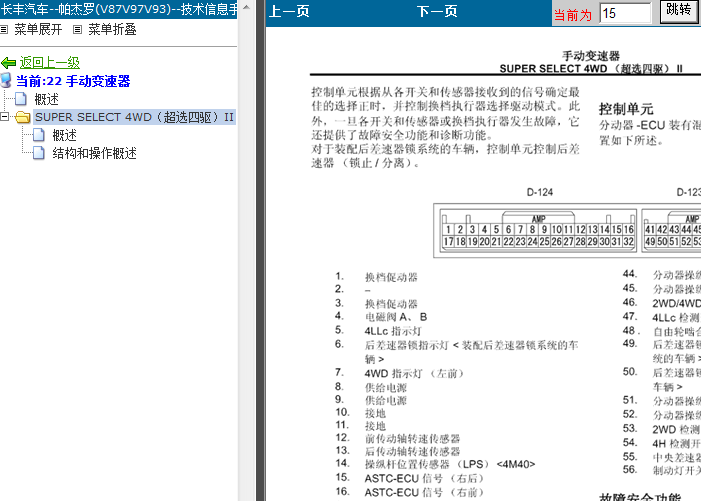Click the D-124 connector label
The height and width of the screenshot is (501, 701).
(540, 193)
